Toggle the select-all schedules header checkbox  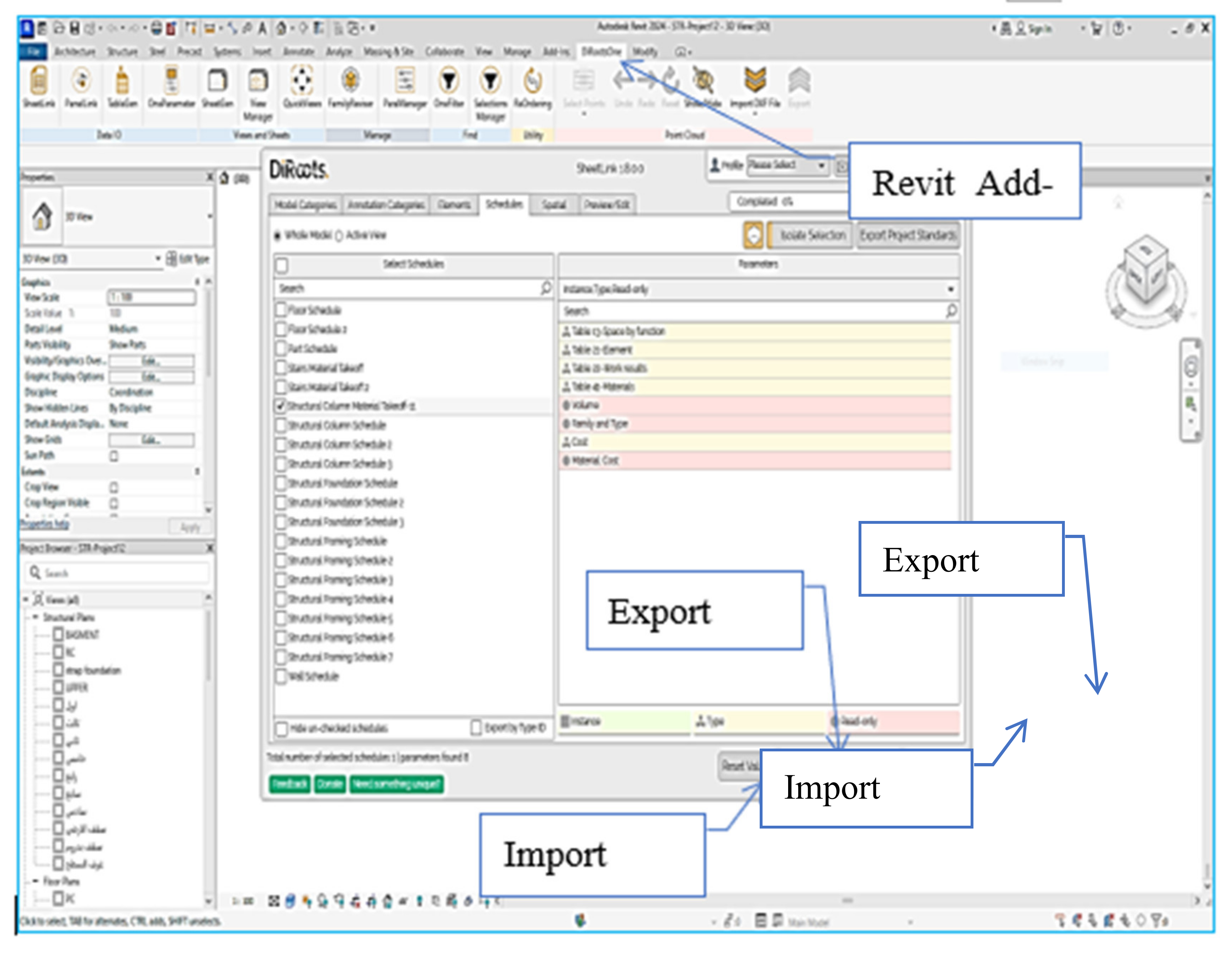click(281, 265)
